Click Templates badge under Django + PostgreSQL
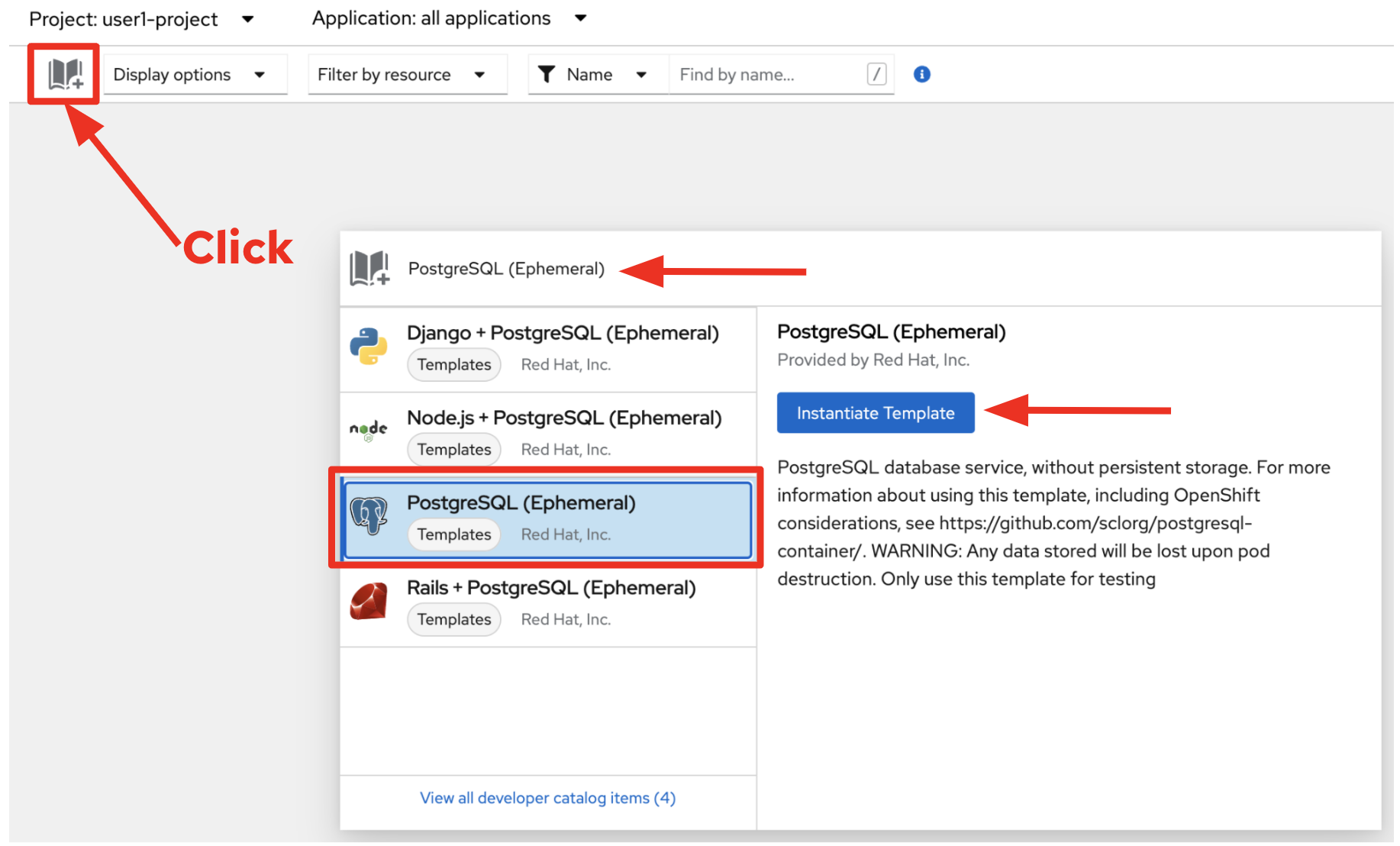Viewport: 1400px width, 846px height. pyautogui.click(x=454, y=365)
